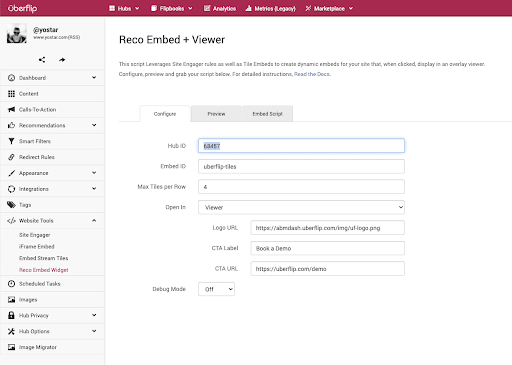
Task: Open iFrame Embed
Action: [x=37, y=247]
